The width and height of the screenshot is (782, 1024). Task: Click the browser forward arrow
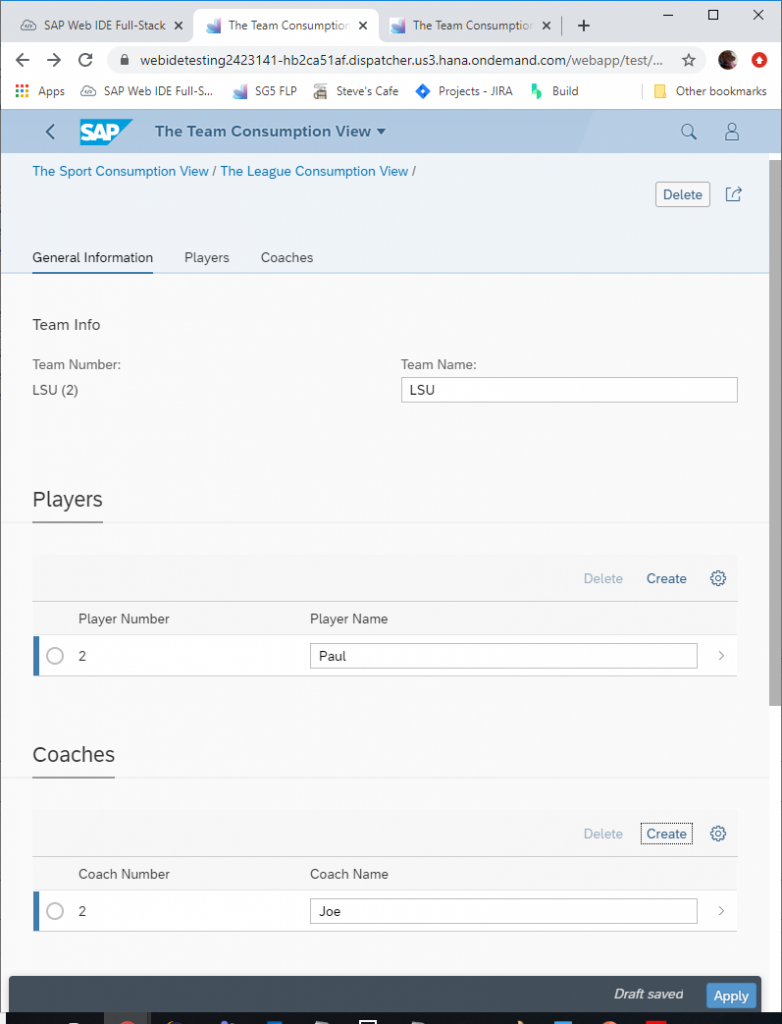click(54, 60)
